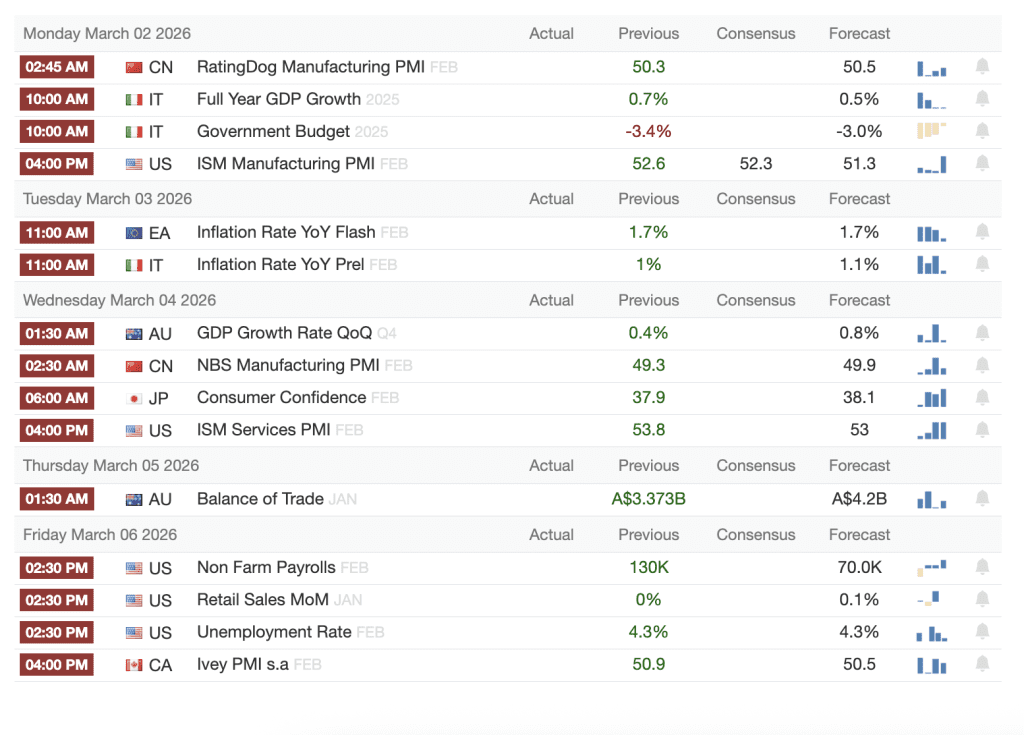Click Canada flag icon in Ivey PMI row

(134, 665)
